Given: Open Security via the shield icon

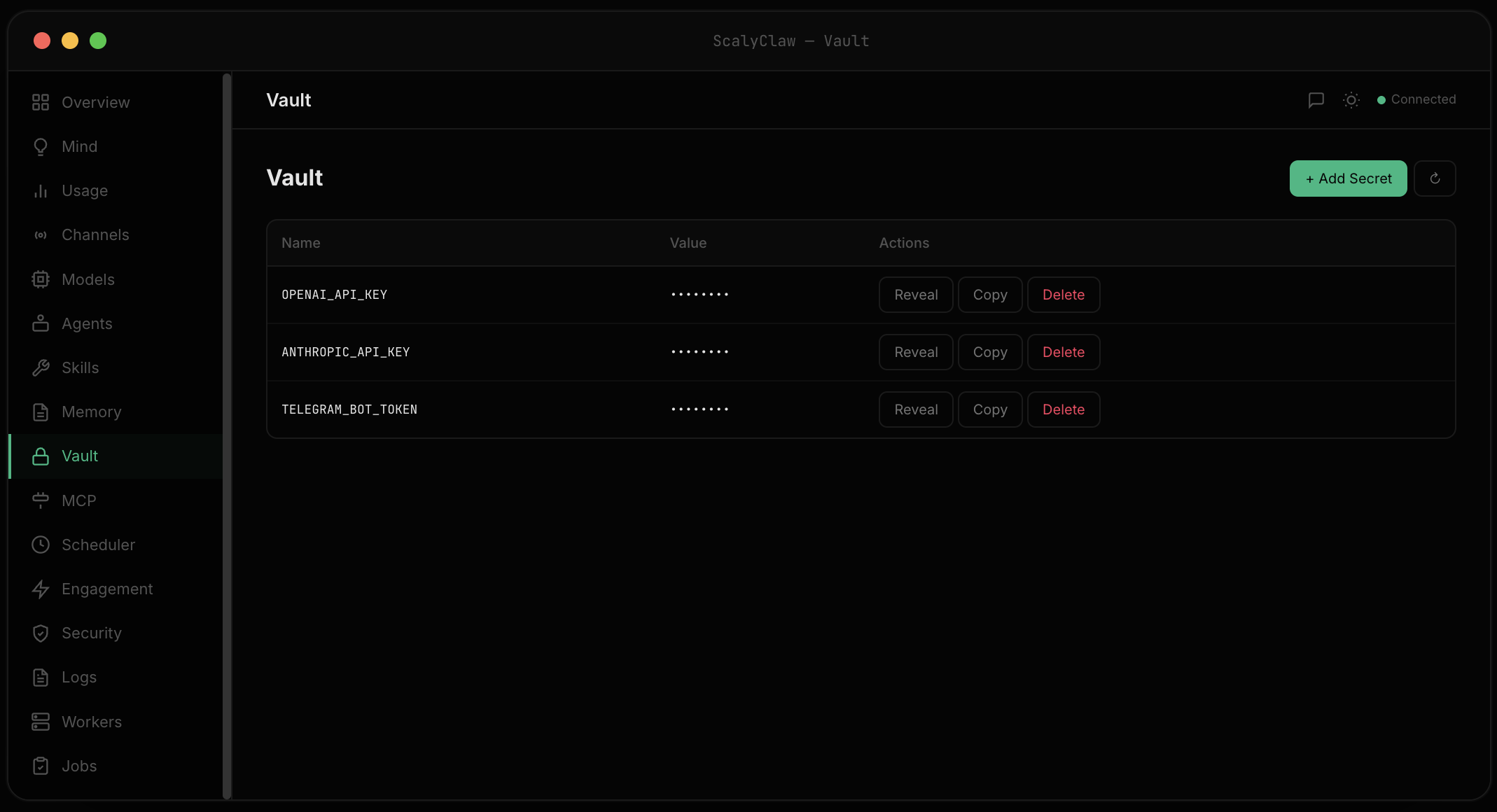Looking at the screenshot, I should (41, 633).
